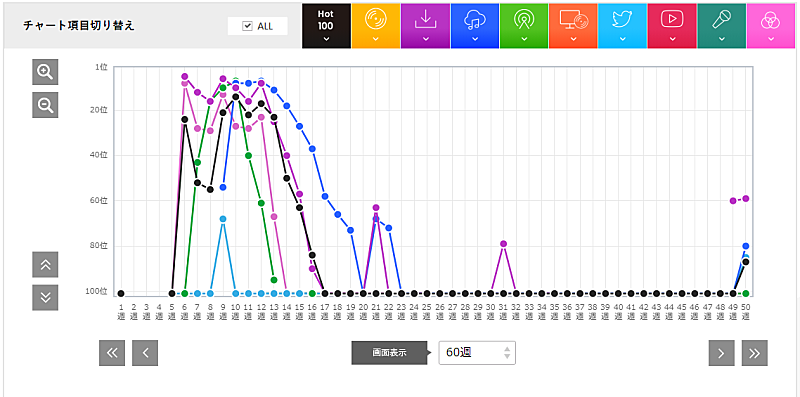The width and height of the screenshot is (800, 397).
Task: Select the green data point at week 7
Action: [x=197, y=162]
